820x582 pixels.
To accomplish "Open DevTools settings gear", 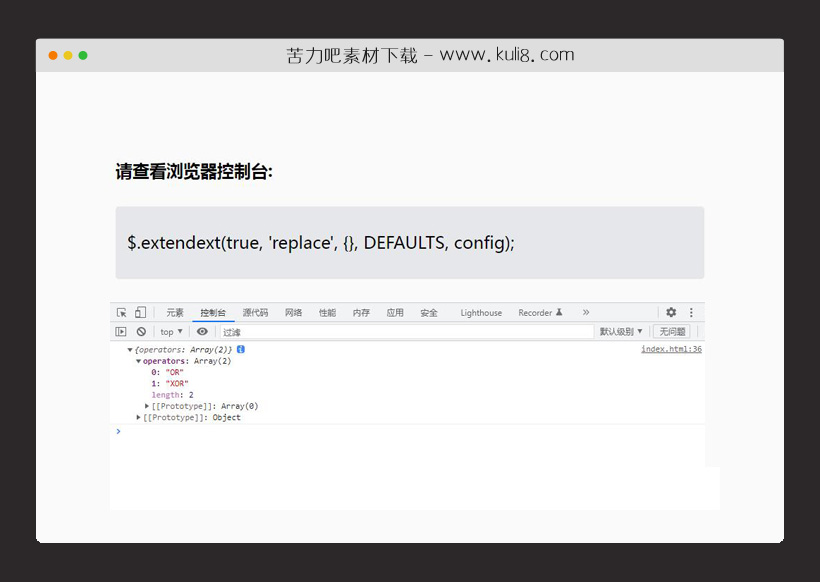I will (x=671, y=311).
